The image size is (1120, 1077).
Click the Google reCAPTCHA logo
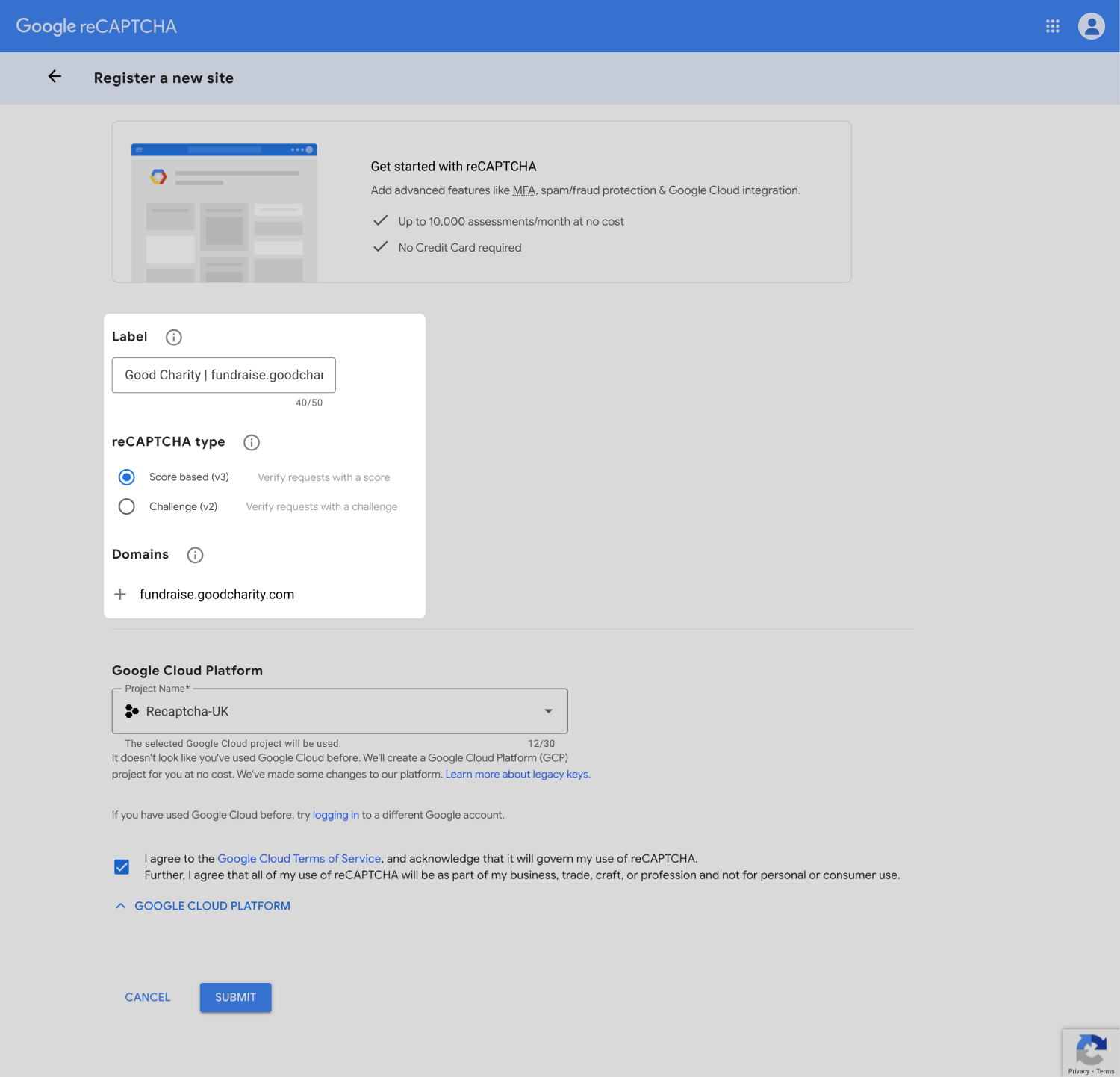click(x=96, y=25)
